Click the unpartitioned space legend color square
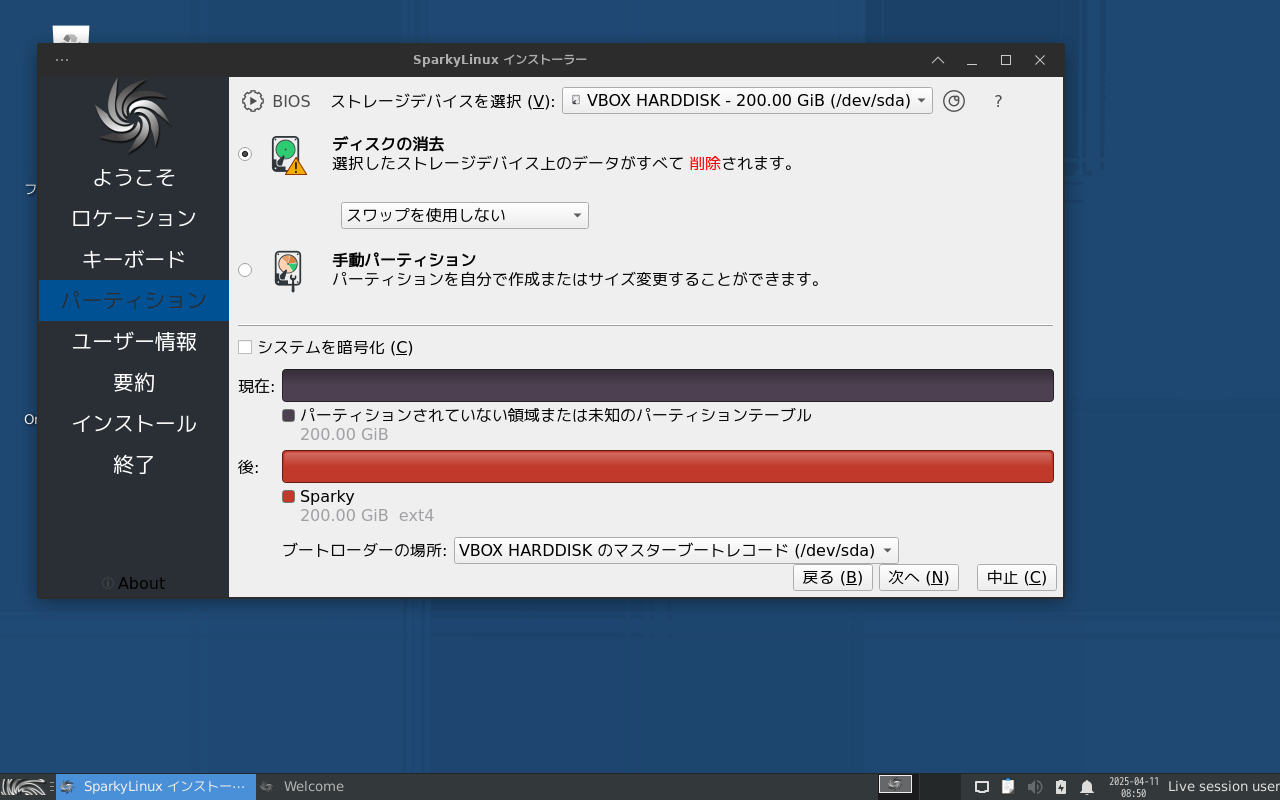 (288, 415)
